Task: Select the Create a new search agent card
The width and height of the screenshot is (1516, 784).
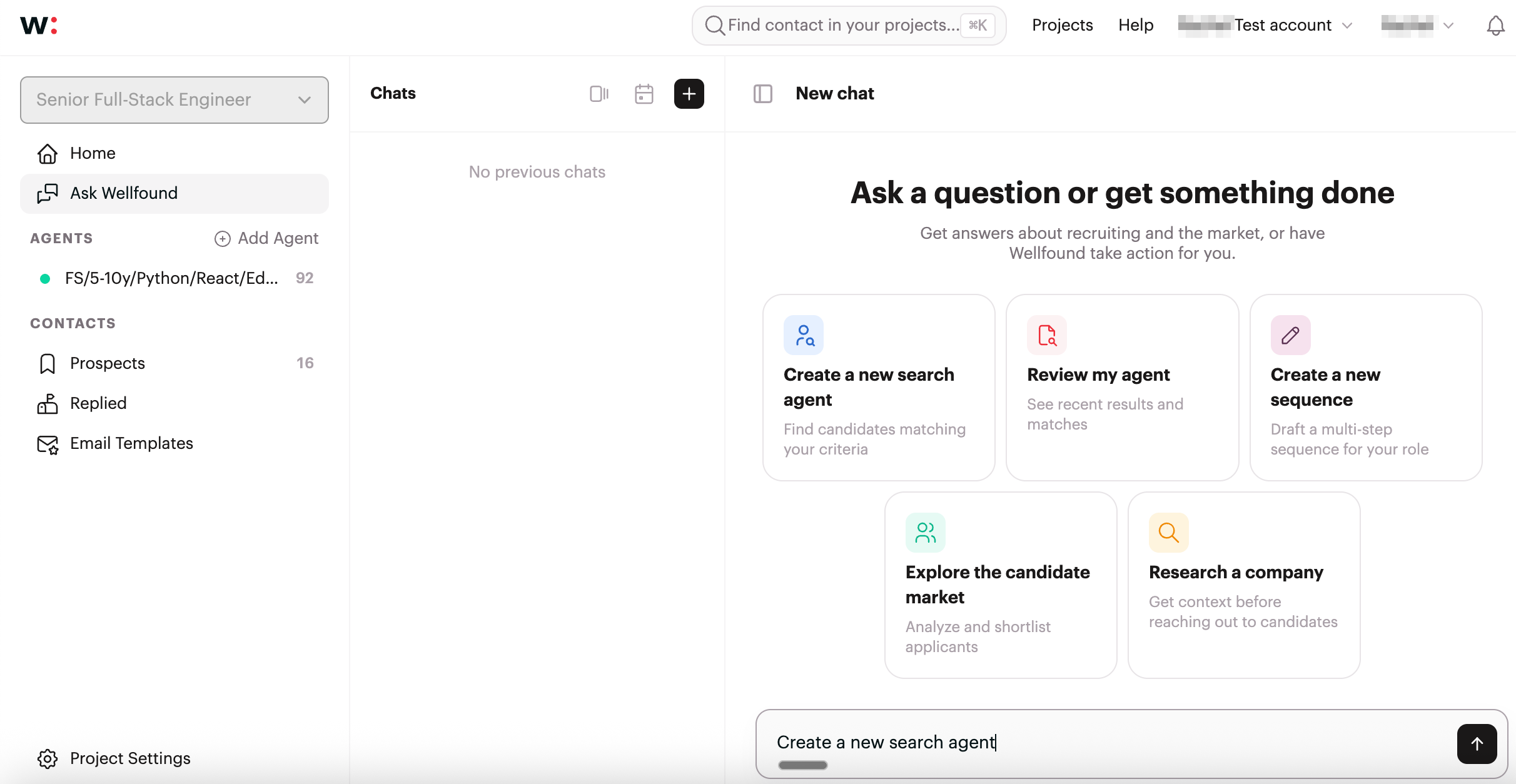Action: (878, 388)
